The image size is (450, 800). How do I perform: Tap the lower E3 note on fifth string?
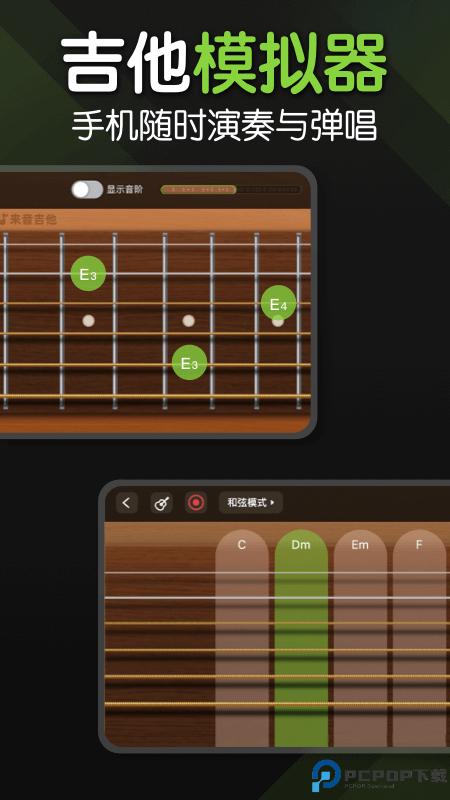[189, 363]
